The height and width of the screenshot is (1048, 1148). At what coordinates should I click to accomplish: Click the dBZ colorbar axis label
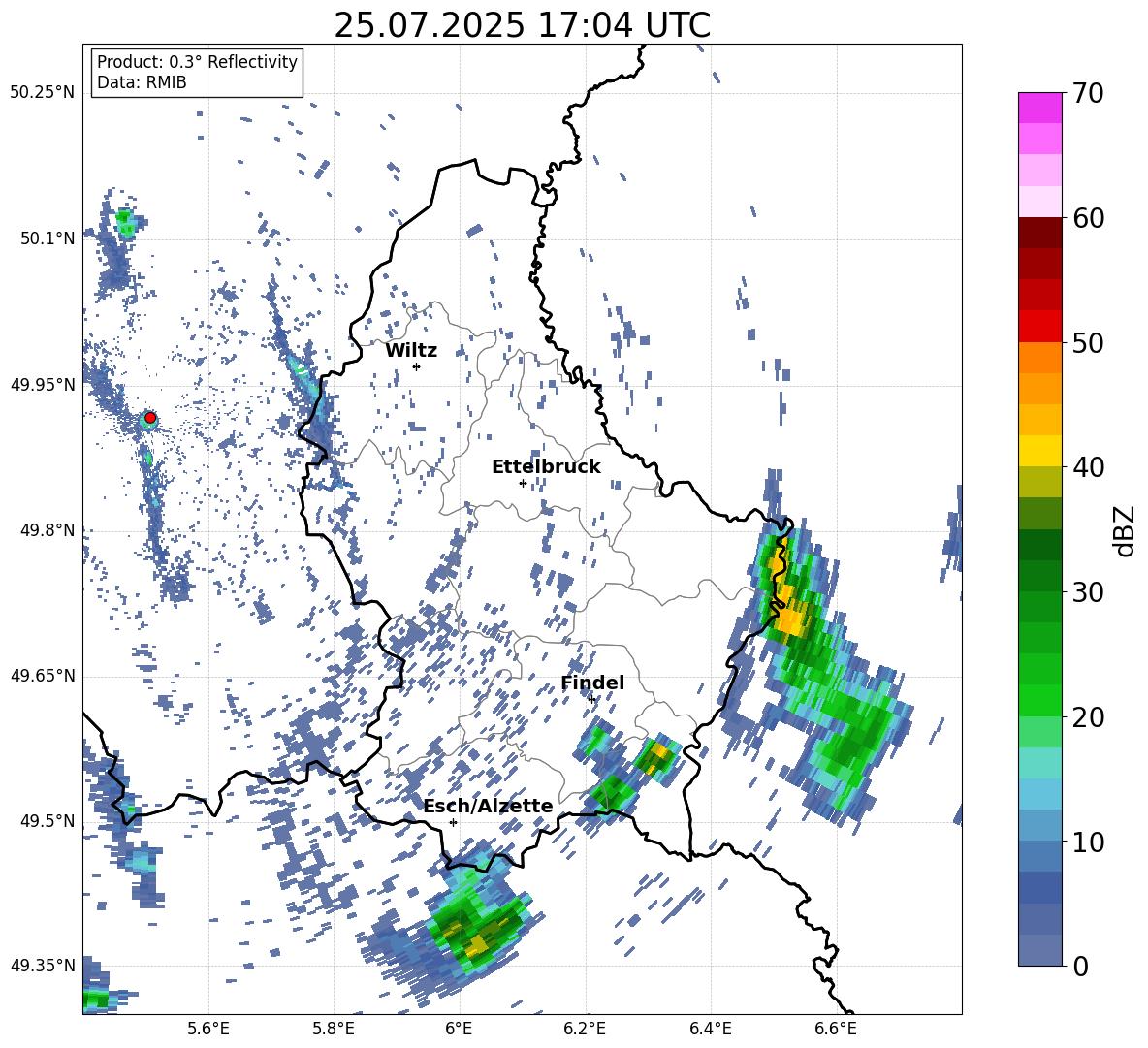pos(1126,530)
